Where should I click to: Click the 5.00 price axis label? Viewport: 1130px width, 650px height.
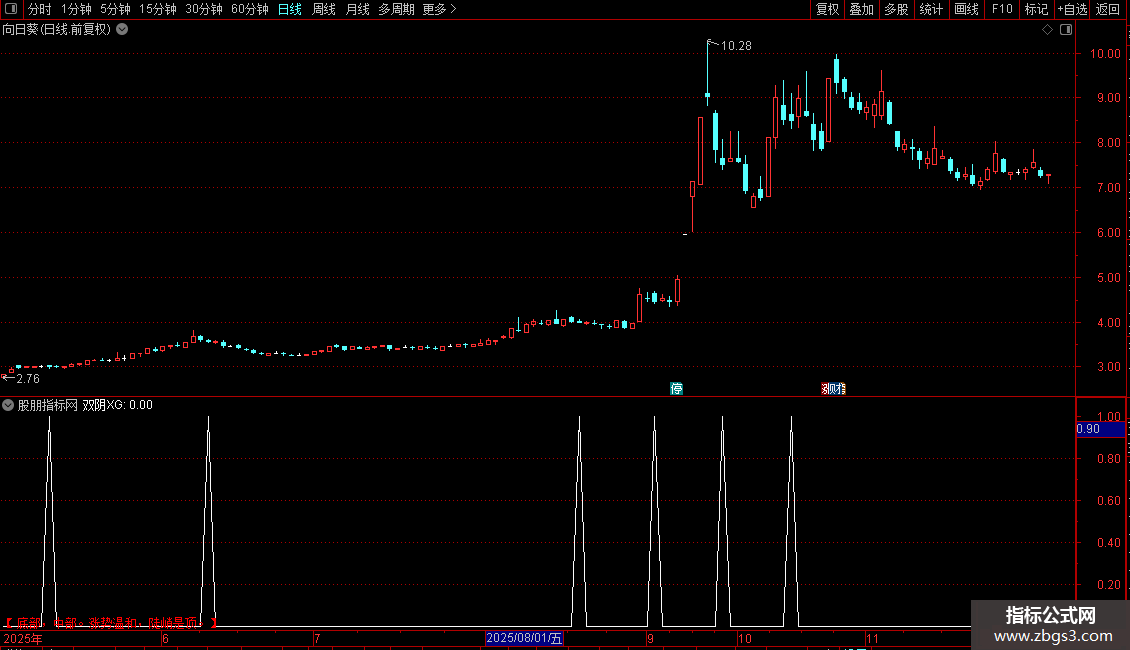click(x=1108, y=277)
